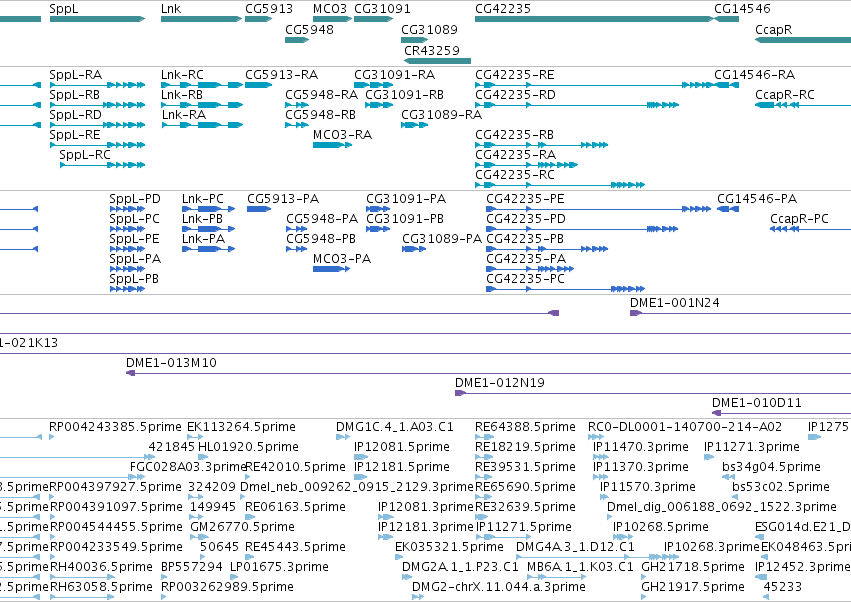Image resolution: width=851 pixels, height=602 pixels.
Task: Click EST DMG4A.3_1.D12.C1
Action: click(575, 547)
